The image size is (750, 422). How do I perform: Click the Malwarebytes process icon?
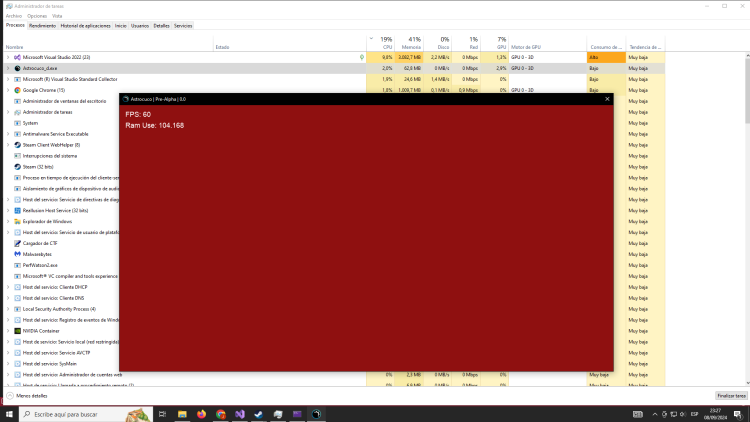click(17, 254)
